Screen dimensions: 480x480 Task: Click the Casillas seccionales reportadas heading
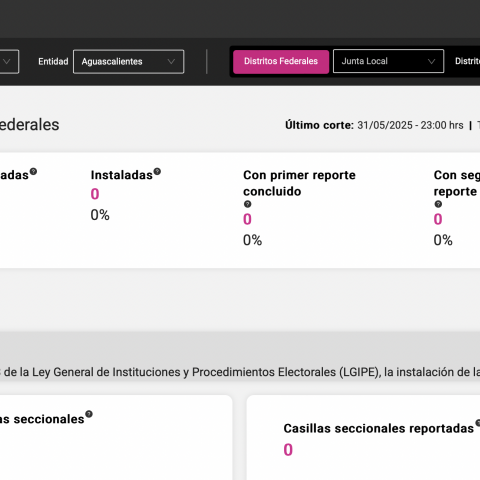click(379, 429)
